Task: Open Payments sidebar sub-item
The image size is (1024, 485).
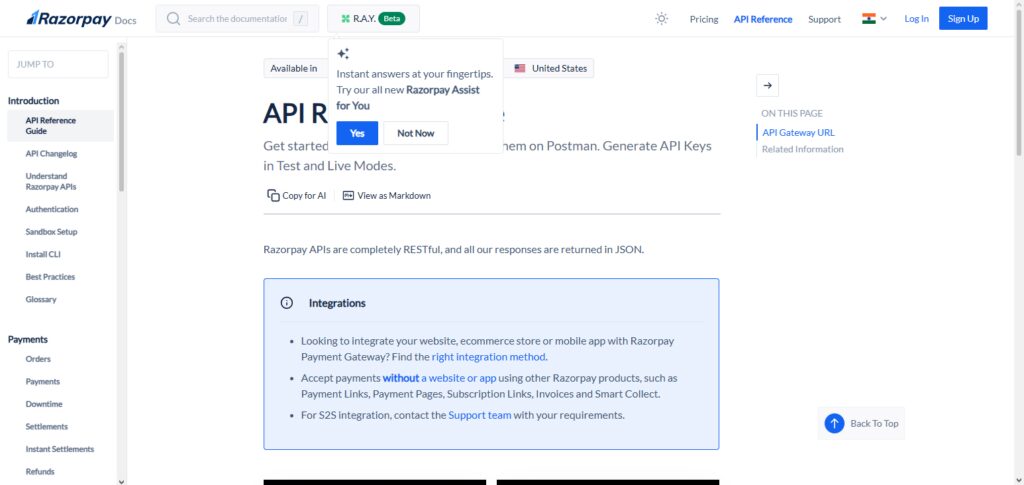Action: tap(42, 382)
